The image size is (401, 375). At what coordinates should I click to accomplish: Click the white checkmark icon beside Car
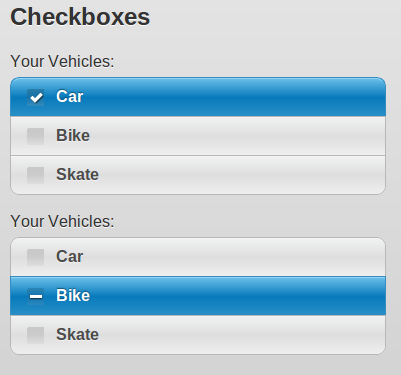[36, 97]
